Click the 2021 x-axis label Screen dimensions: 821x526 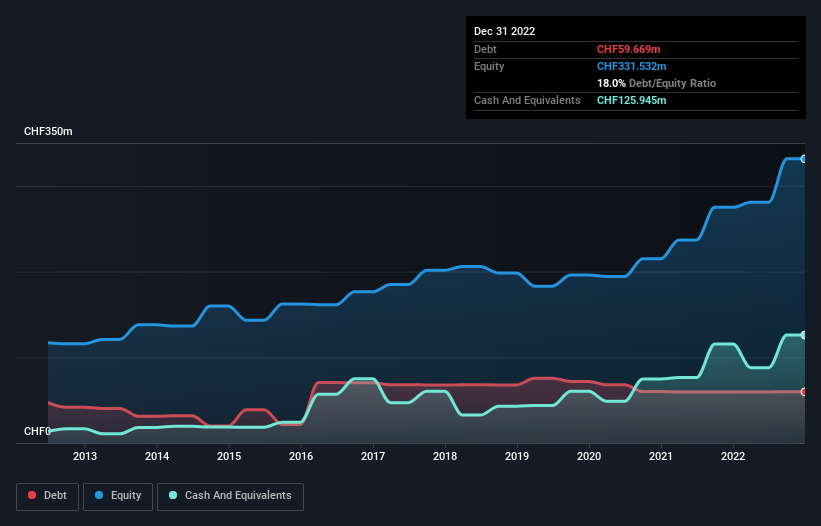click(x=661, y=456)
